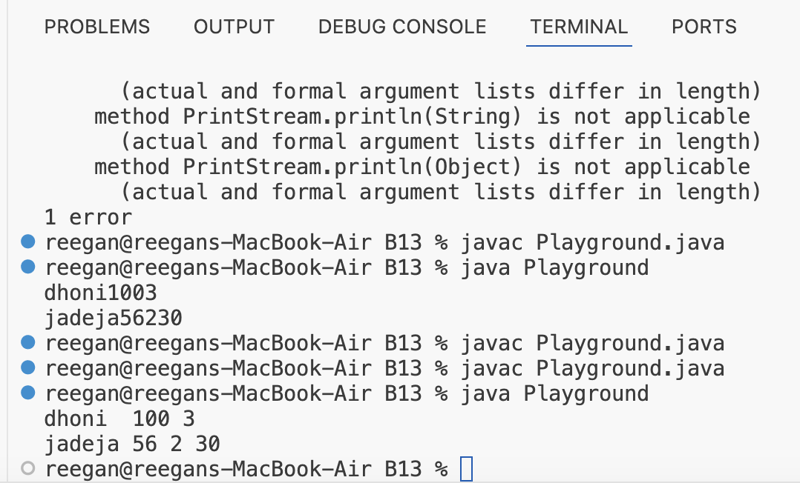Image resolution: width=800 pixels, height=483 pixels.
Task: Click the println(Object) not applicable message
Action: pyautogui.click(x=422, y=166)
